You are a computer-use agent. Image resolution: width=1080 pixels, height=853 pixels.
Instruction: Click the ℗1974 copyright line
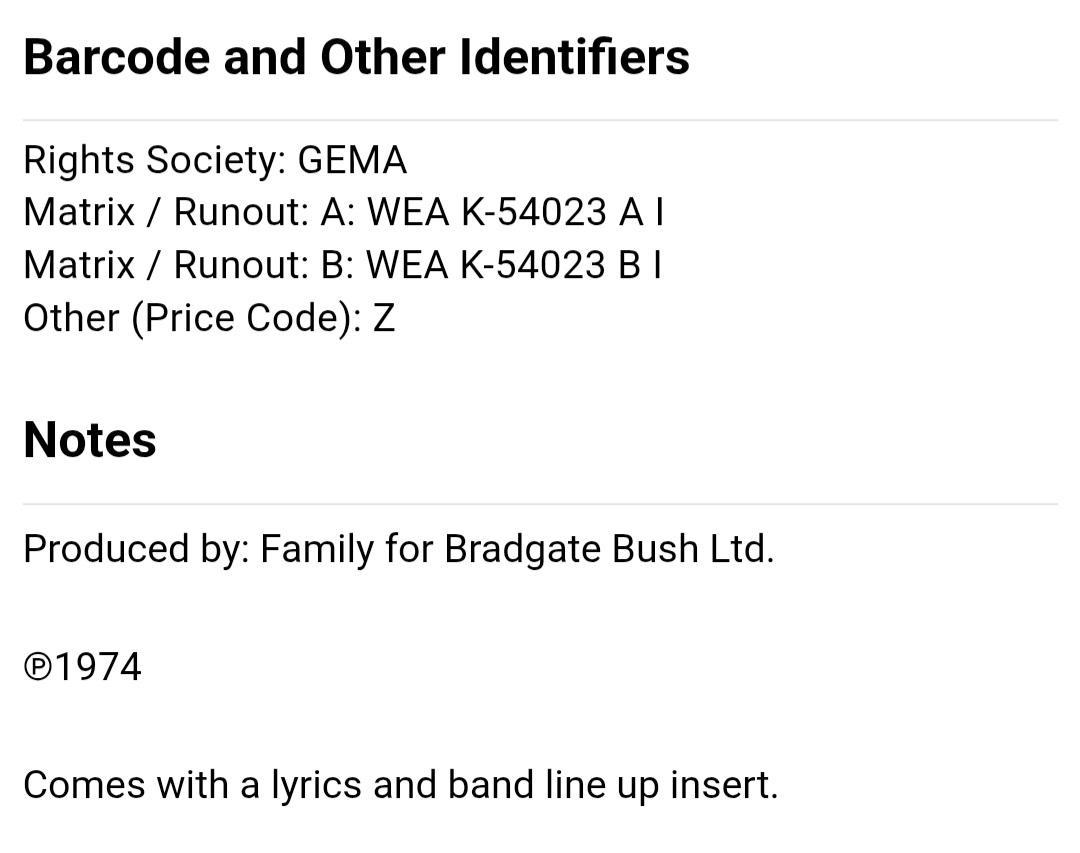(x=83, y=667)
